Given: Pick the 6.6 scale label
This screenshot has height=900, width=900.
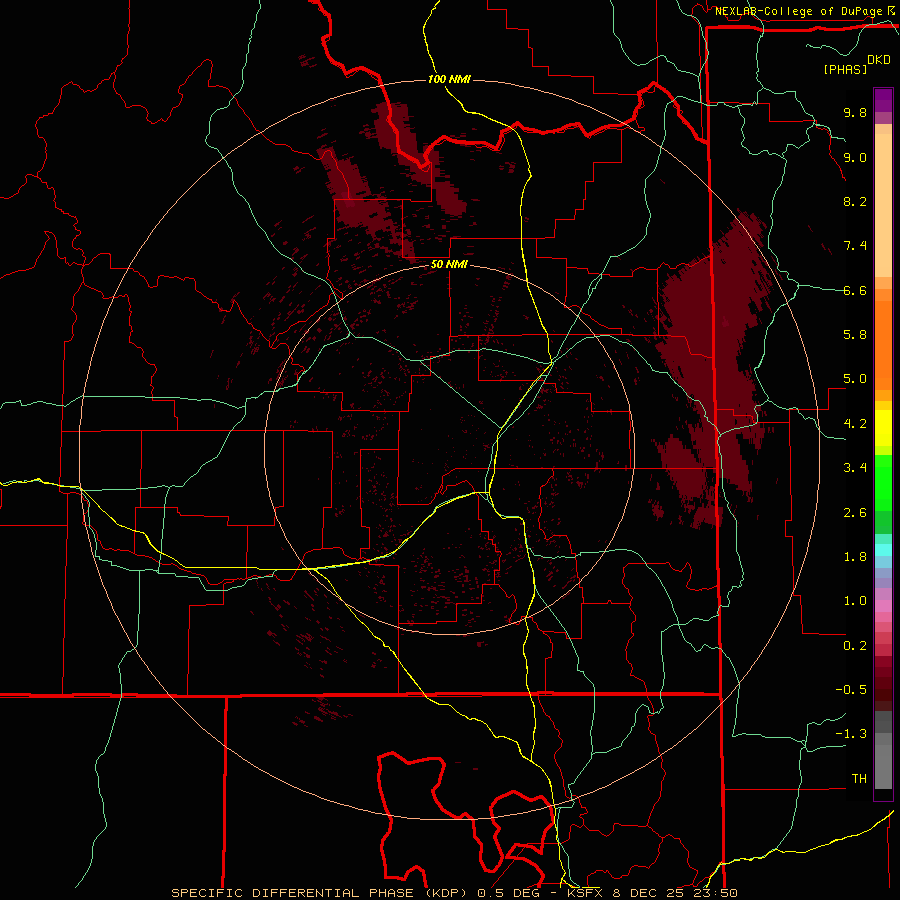Looking at the screenshot, I should (x=855, y=290).
